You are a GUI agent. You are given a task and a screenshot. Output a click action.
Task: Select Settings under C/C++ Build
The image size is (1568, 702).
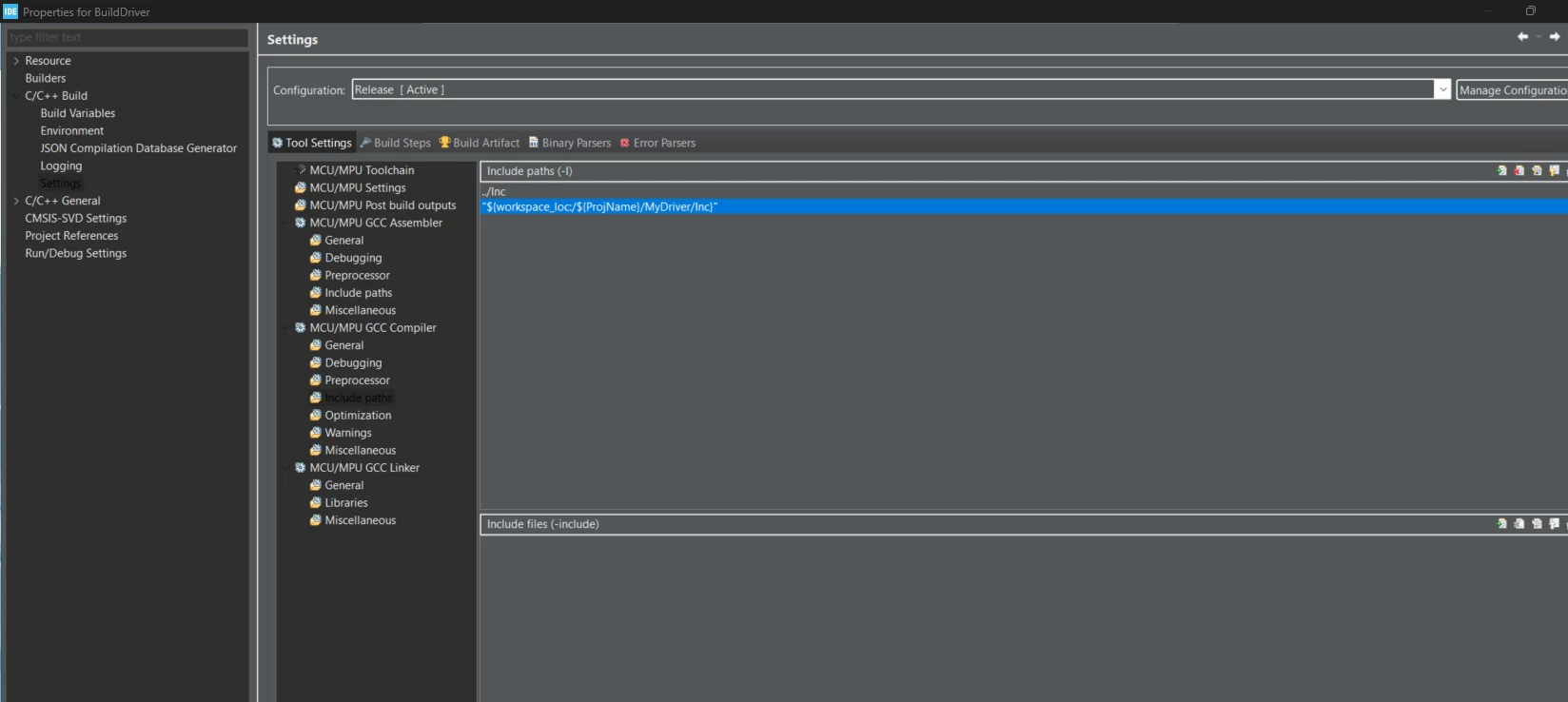point(61,184)
